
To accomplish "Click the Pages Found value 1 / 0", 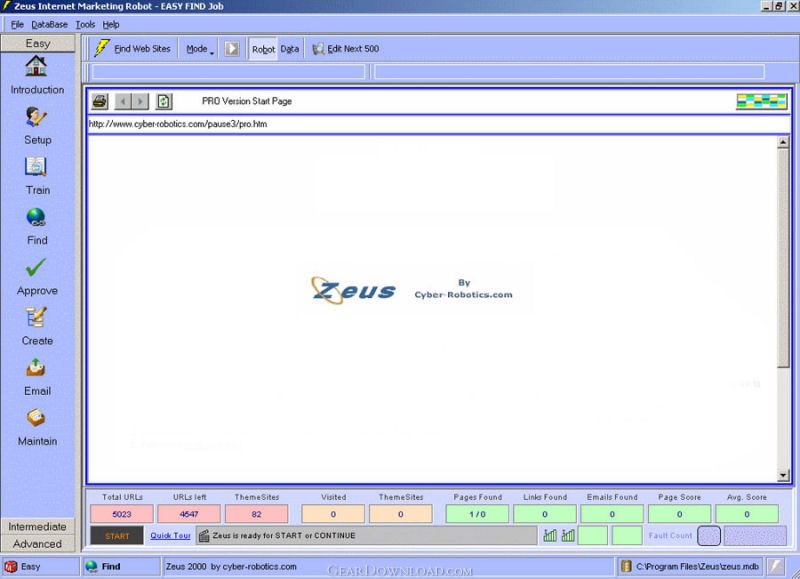I will [478, 514].
